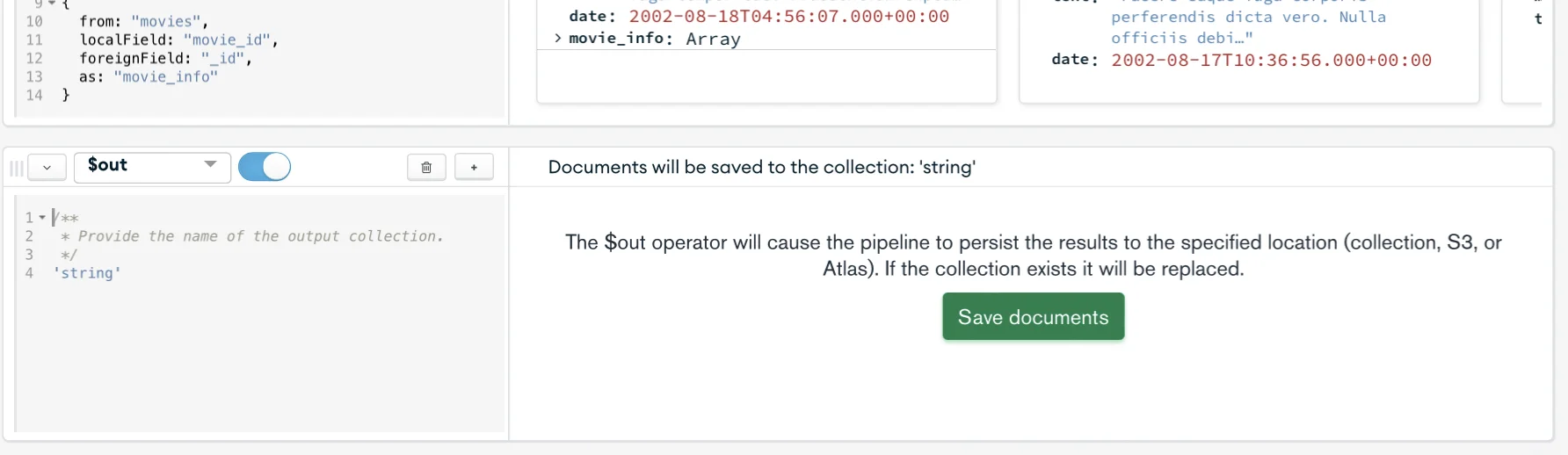
Task: Click the truncated "officiis debi…" text value
Action: (x=1181, y=38)
